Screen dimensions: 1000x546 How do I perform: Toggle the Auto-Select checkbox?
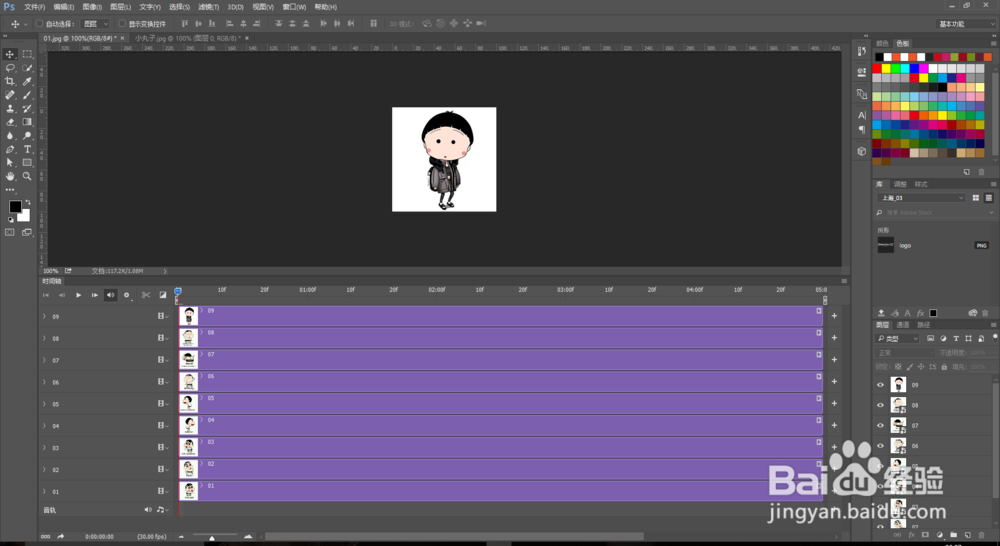click(x=39, y=24)
